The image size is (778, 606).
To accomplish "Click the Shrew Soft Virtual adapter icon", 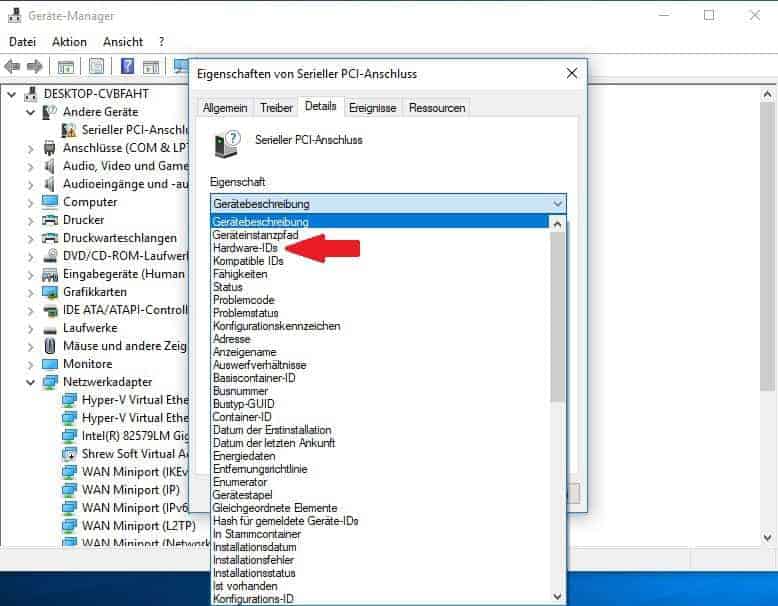I will point(69,454).
